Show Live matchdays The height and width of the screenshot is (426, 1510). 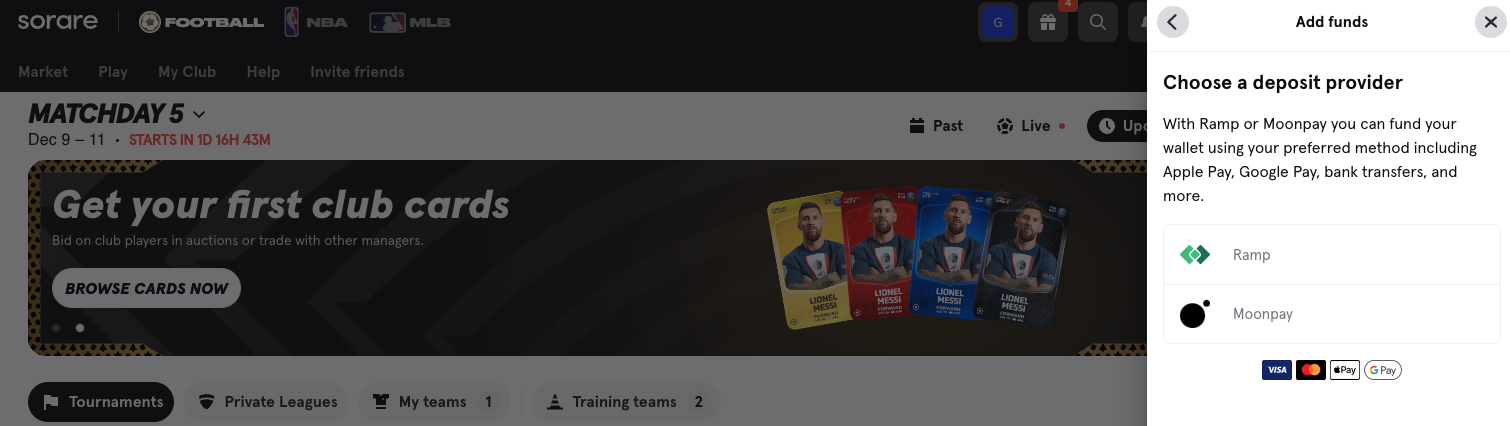point(1030,126)
